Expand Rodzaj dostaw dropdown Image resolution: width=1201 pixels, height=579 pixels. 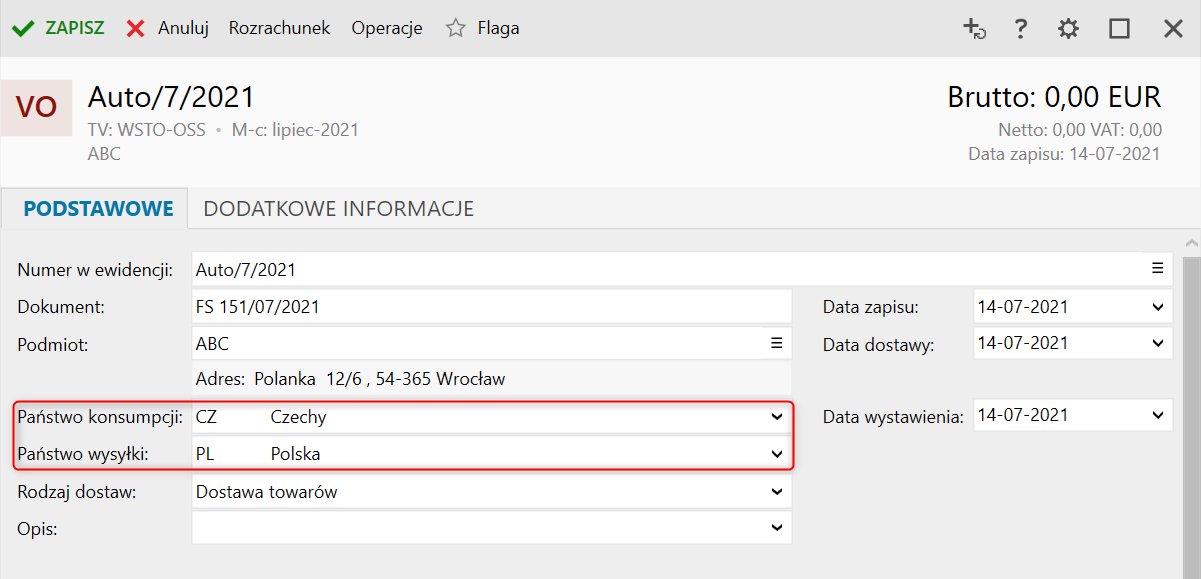click(777, 491)
